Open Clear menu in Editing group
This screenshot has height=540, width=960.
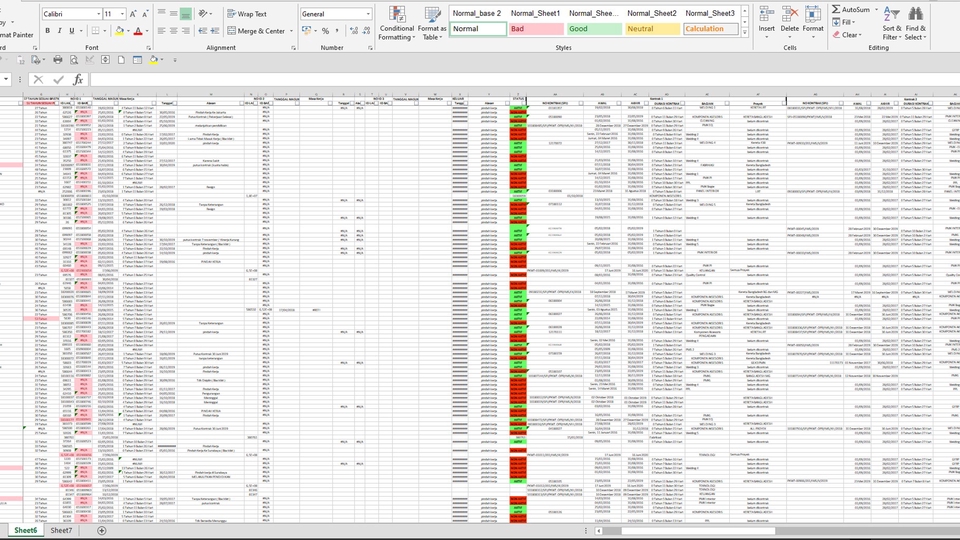(x=847, y=35)
